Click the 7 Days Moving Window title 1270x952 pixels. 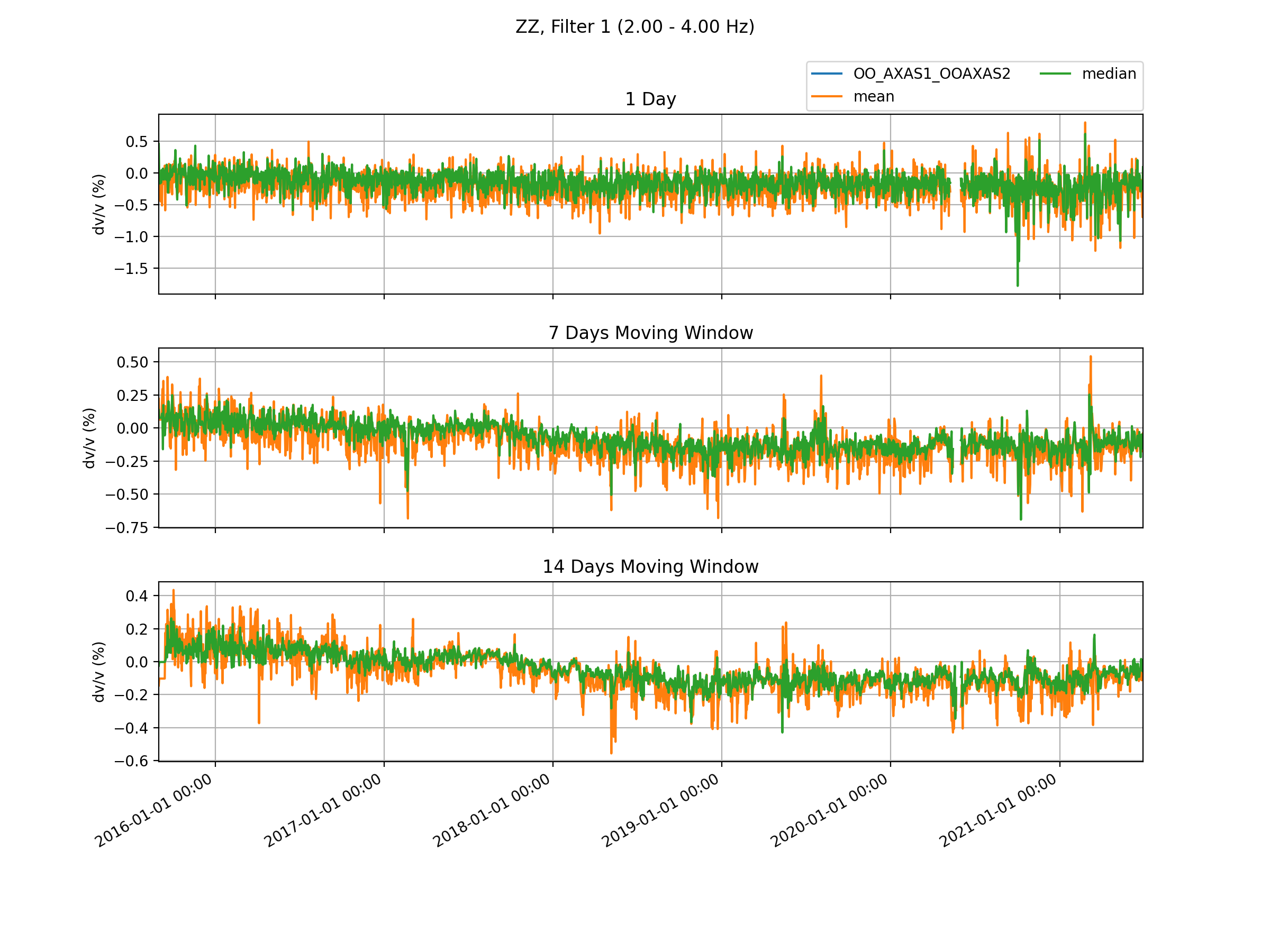tap(650, 333)
